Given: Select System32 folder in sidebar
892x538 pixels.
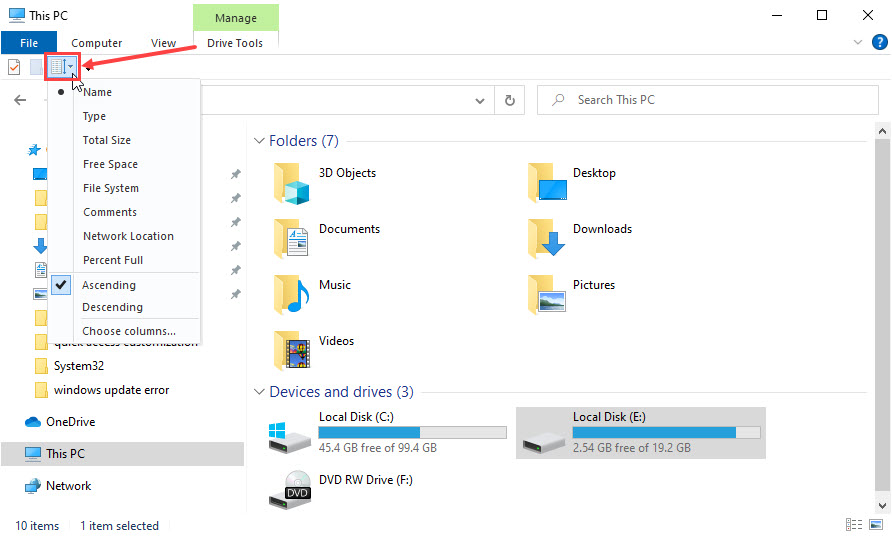Looking at the screenshot, I should pos(79,366).
